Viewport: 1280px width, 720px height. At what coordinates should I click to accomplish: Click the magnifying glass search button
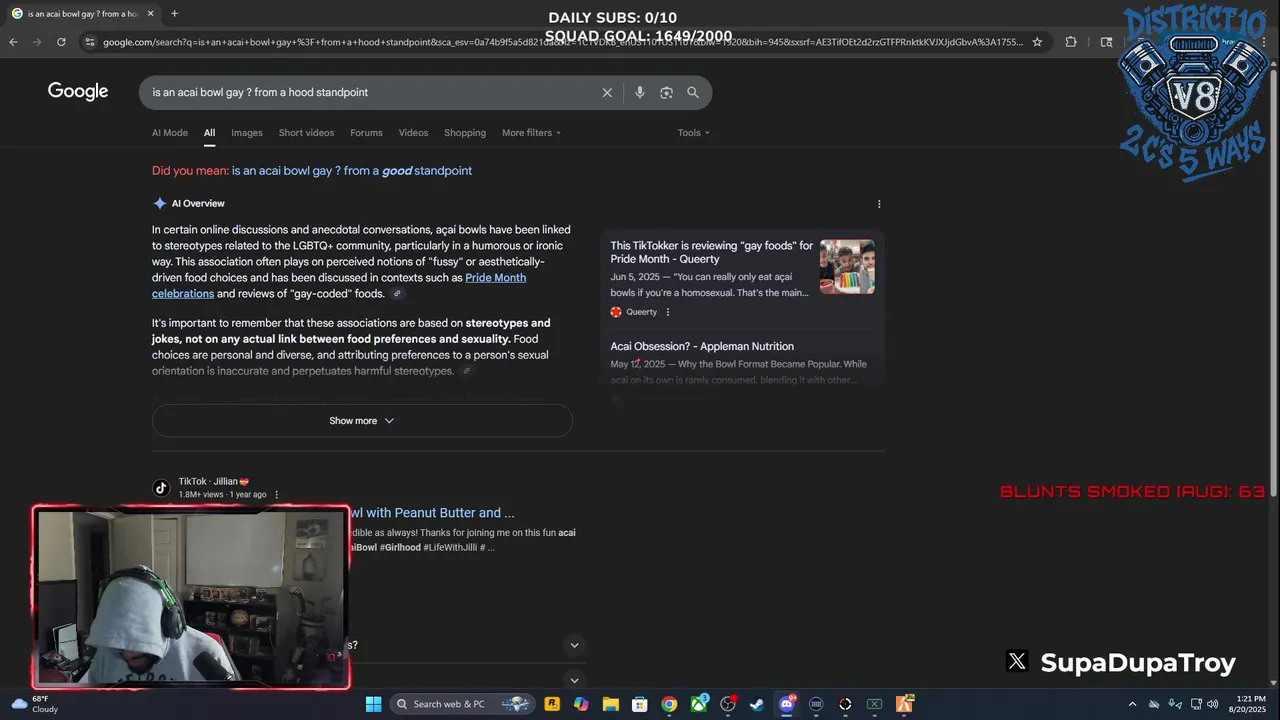[693, 92]
